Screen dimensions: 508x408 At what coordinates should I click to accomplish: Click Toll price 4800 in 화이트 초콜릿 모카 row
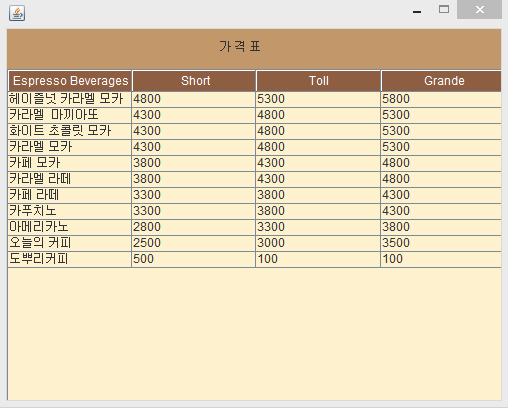(x=318, y=131)
